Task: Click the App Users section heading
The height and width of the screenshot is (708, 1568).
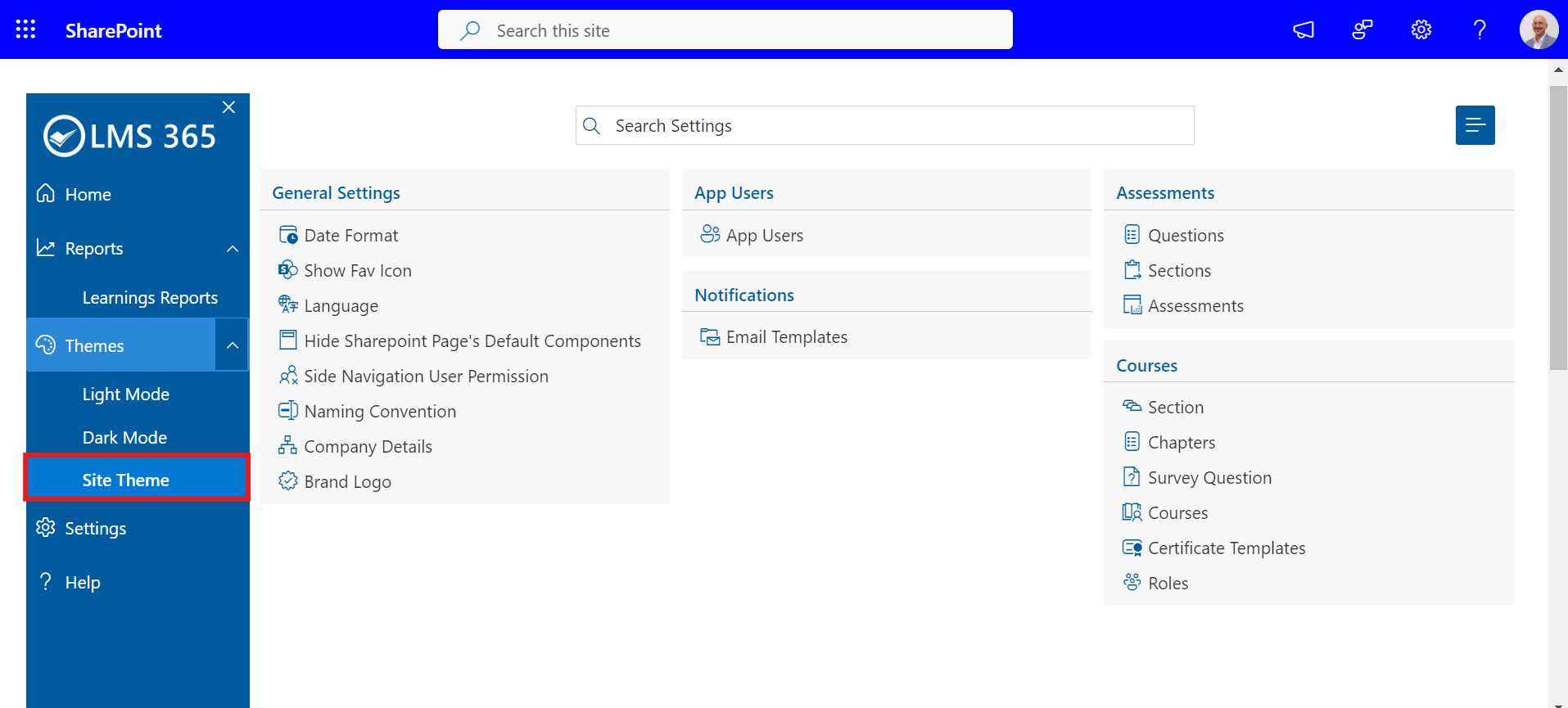Action: click(x=734, y=193)
